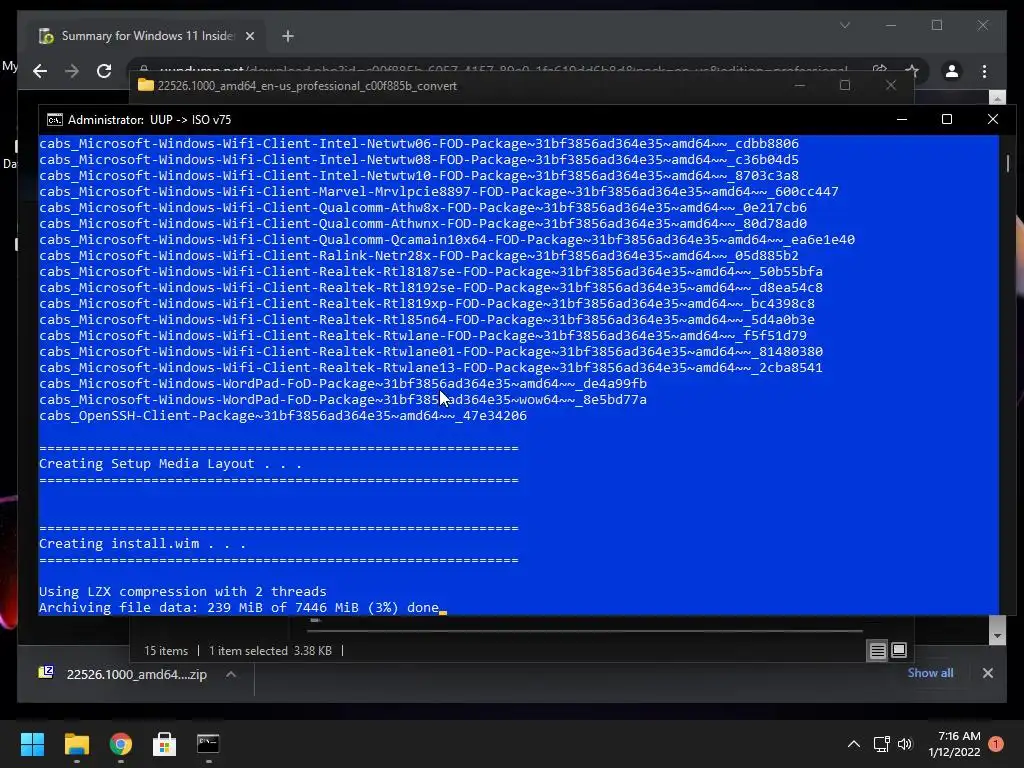
Task: Click Show all downloads link
Action: coord(930,673)
